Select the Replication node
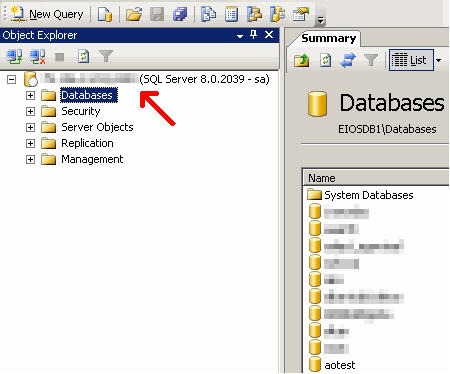The image size is (450, 374). (x=87, y=143)
